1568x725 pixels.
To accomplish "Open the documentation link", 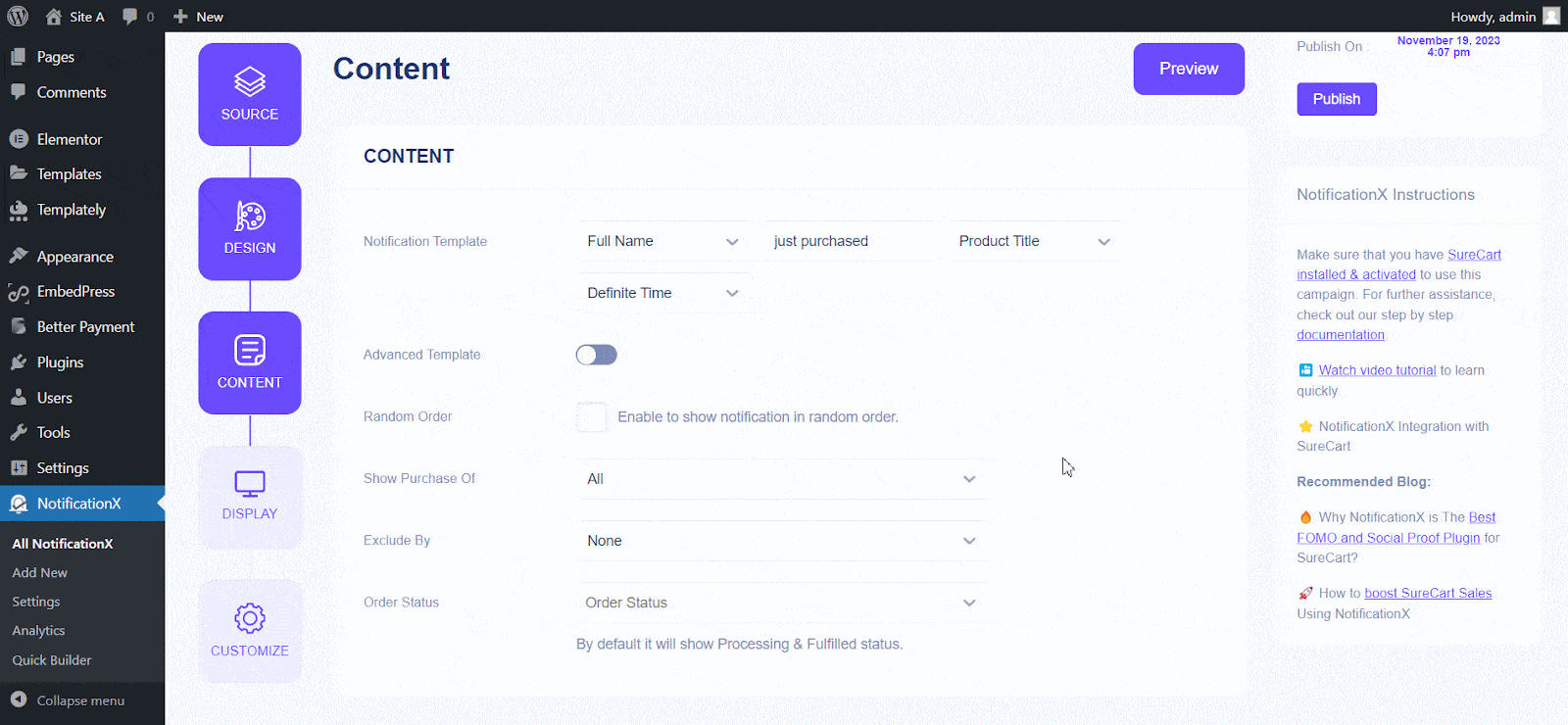I will 1341,335.
